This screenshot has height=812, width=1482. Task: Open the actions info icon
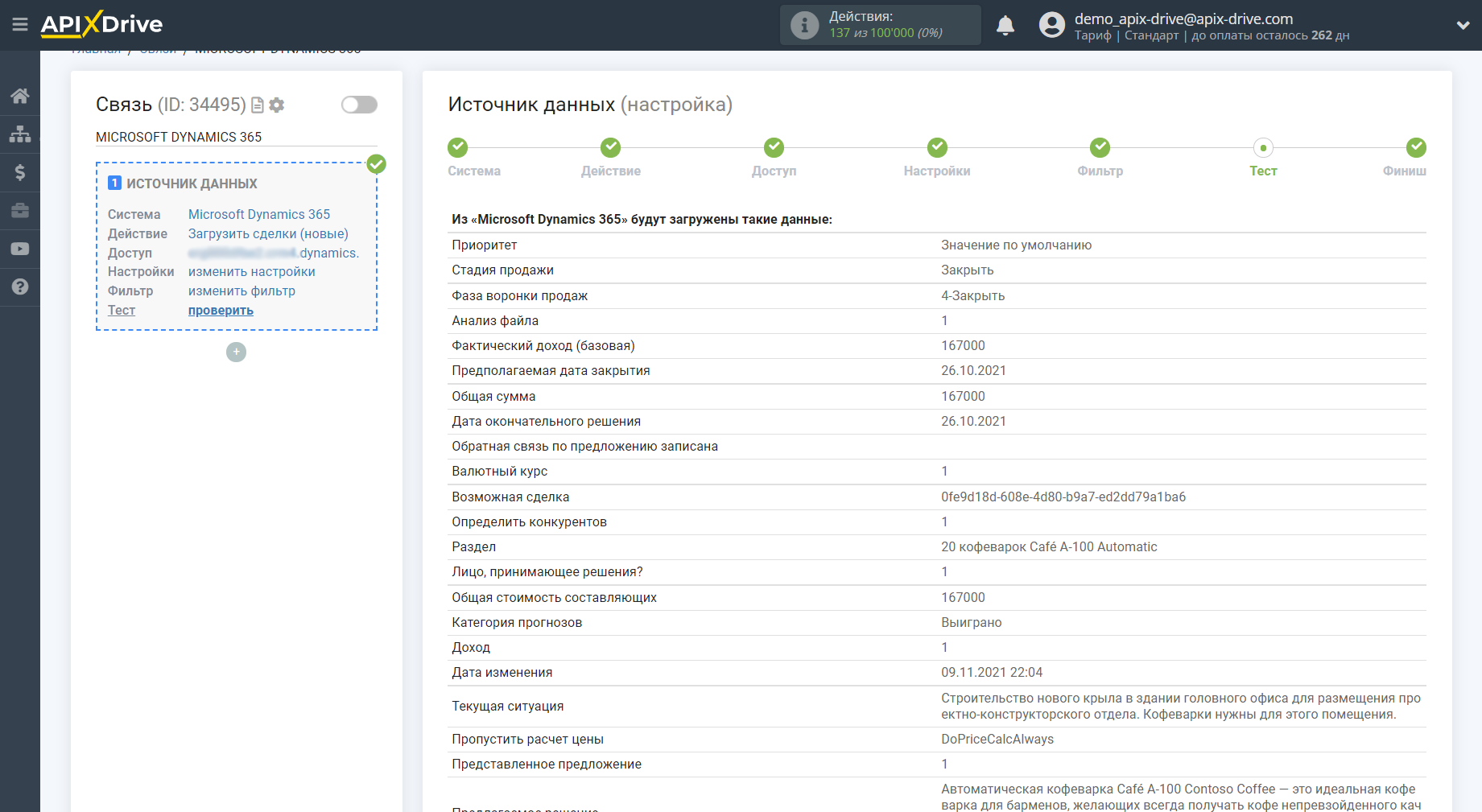point(804,25)
